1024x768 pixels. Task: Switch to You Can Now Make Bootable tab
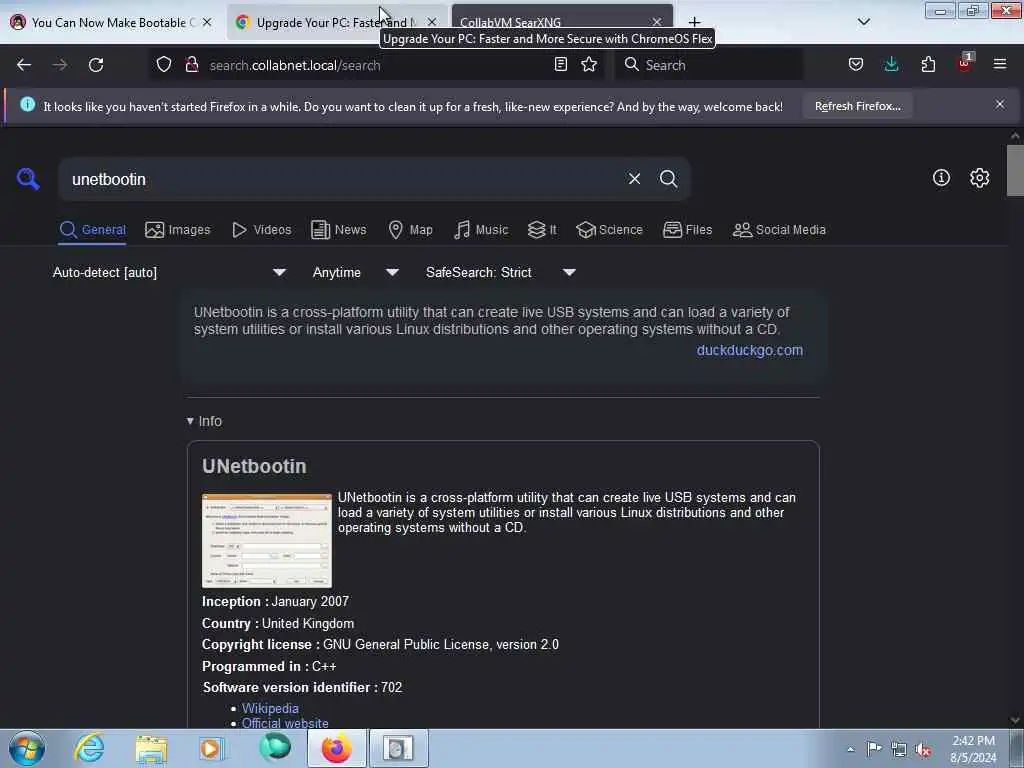[112, 22]
